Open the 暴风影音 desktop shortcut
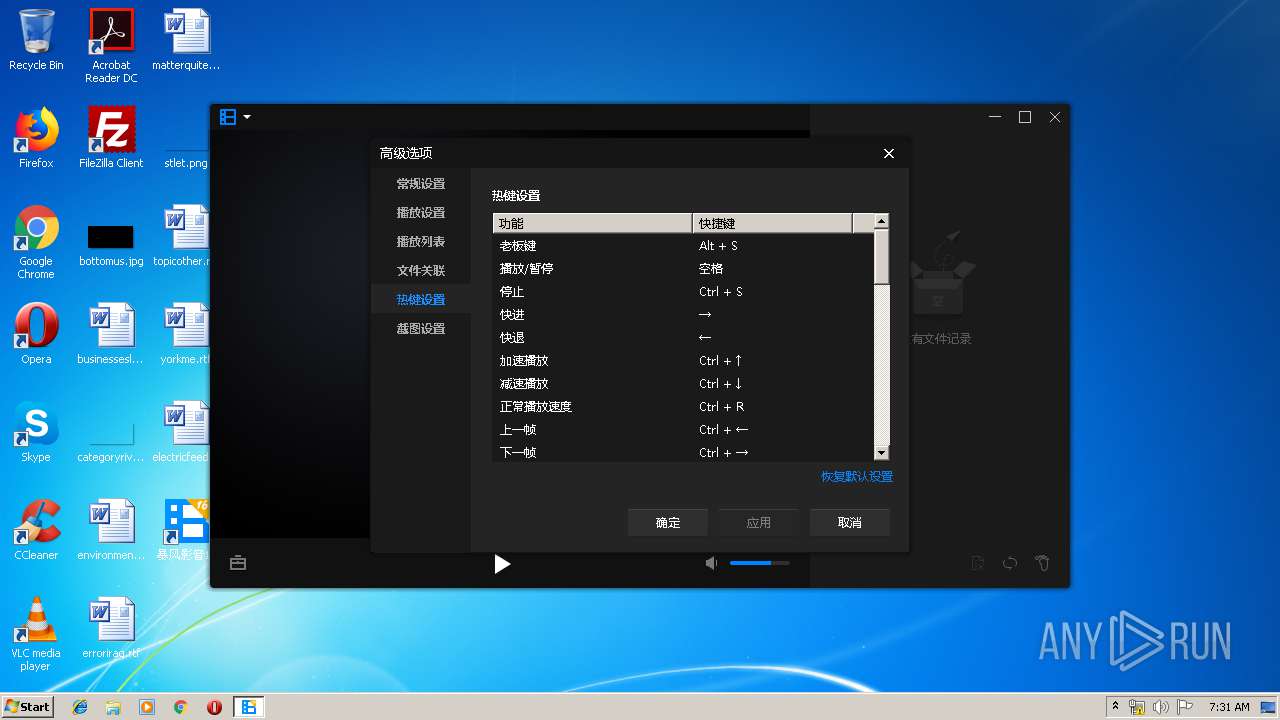The width and height of the screenshot is (1280, 720). 186,530
